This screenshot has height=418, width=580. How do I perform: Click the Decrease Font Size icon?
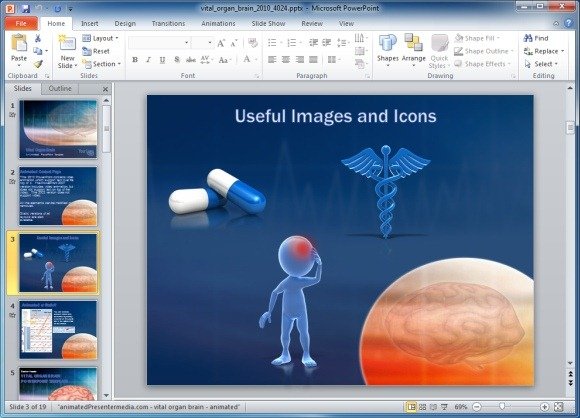pyautogui.click(x=234, y=43)
